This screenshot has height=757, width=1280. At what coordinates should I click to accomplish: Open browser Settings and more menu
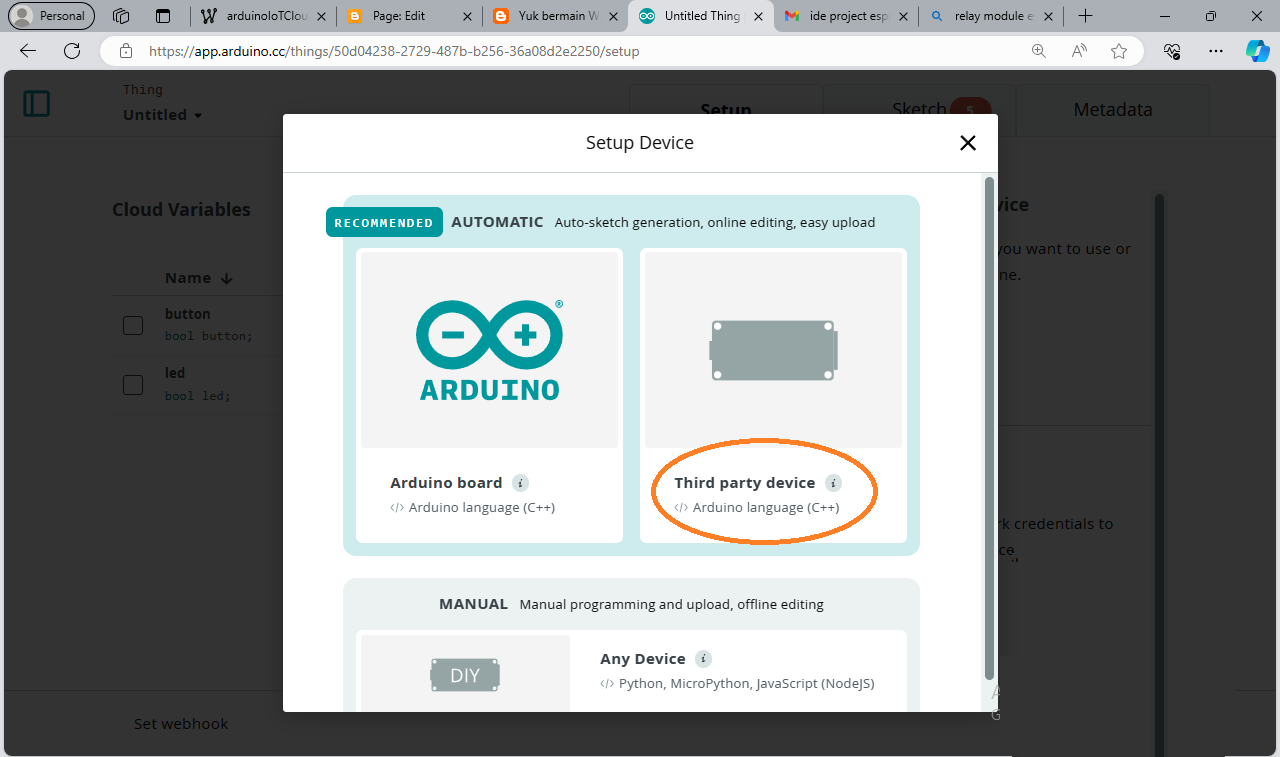coord(1216,51)
